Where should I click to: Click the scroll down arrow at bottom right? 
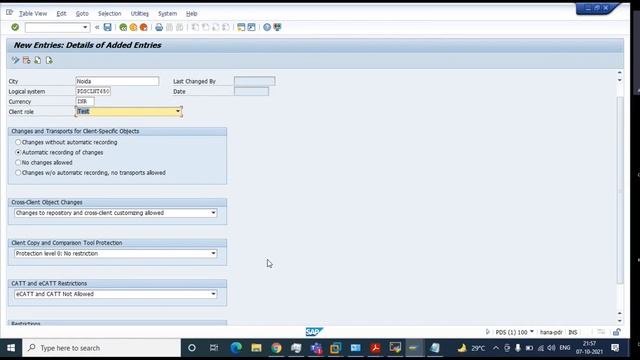click(x=620, y=321)
